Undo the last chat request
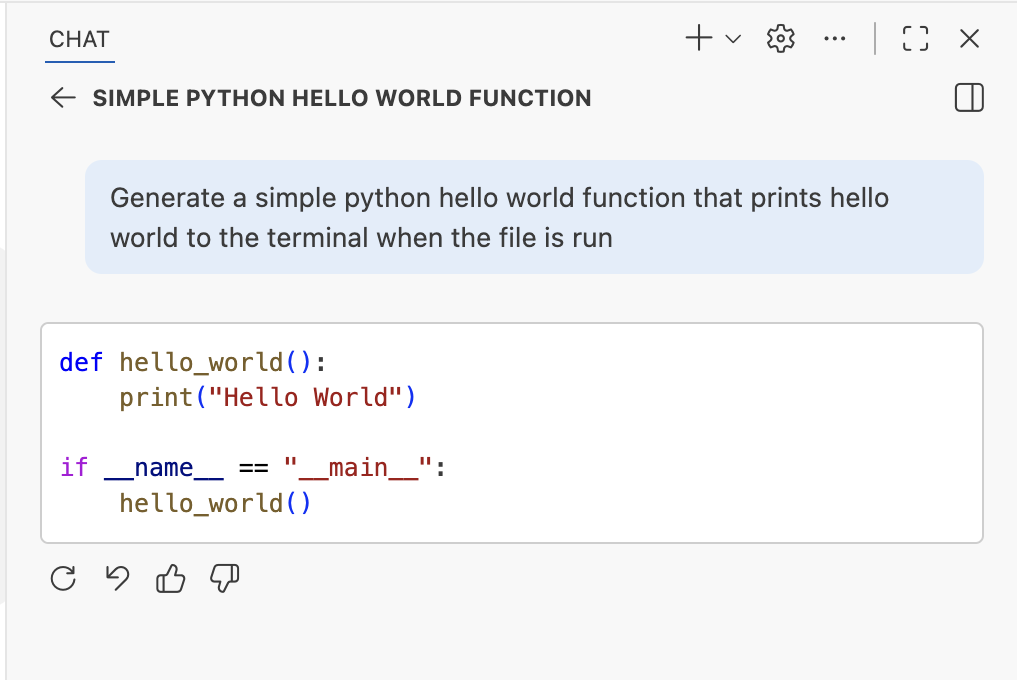Image resolution: width=1017 pixels, height=680 pixels. (116, 578)
